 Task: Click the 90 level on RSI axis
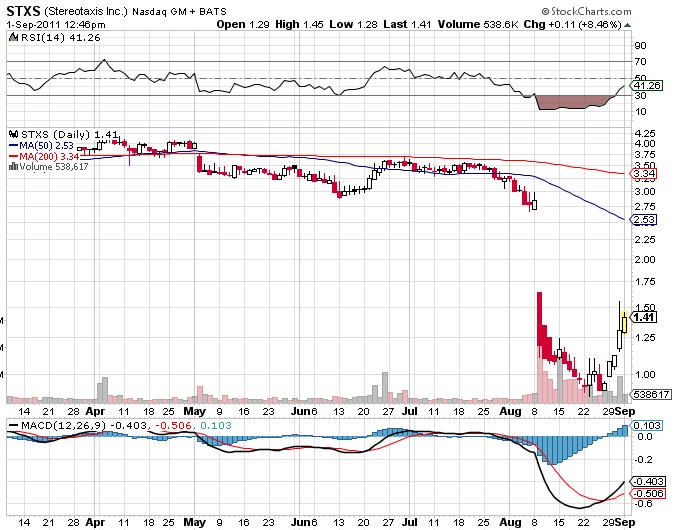pyautogui.click(x=640, y=46)
